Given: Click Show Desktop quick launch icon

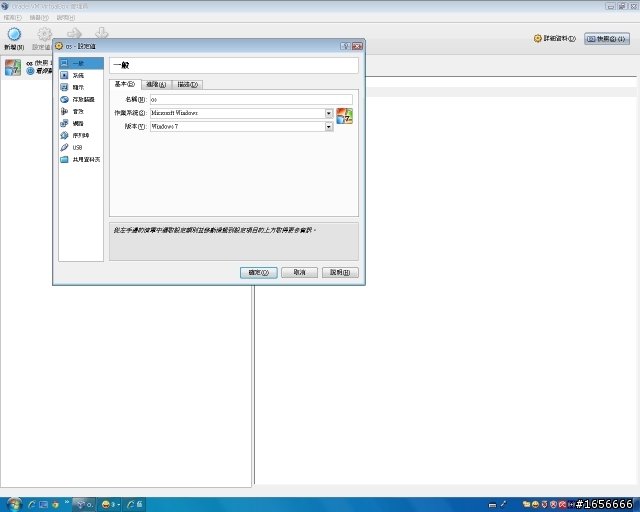Looking at the screenshot, I should (44, 505).
